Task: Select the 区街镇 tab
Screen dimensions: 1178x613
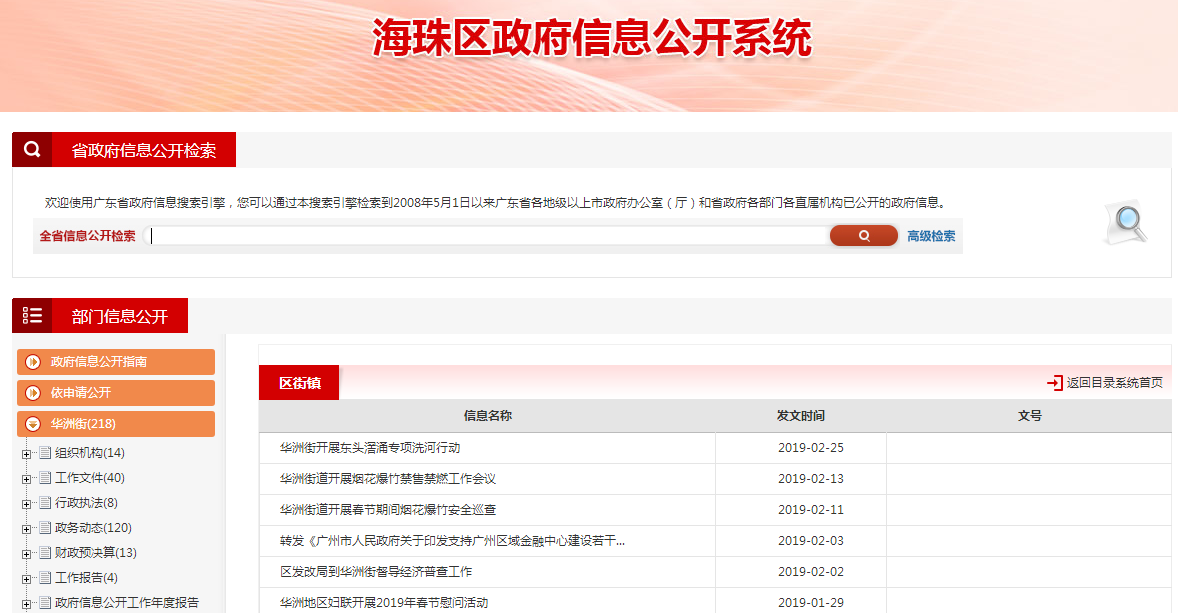Action: (299, 382)
